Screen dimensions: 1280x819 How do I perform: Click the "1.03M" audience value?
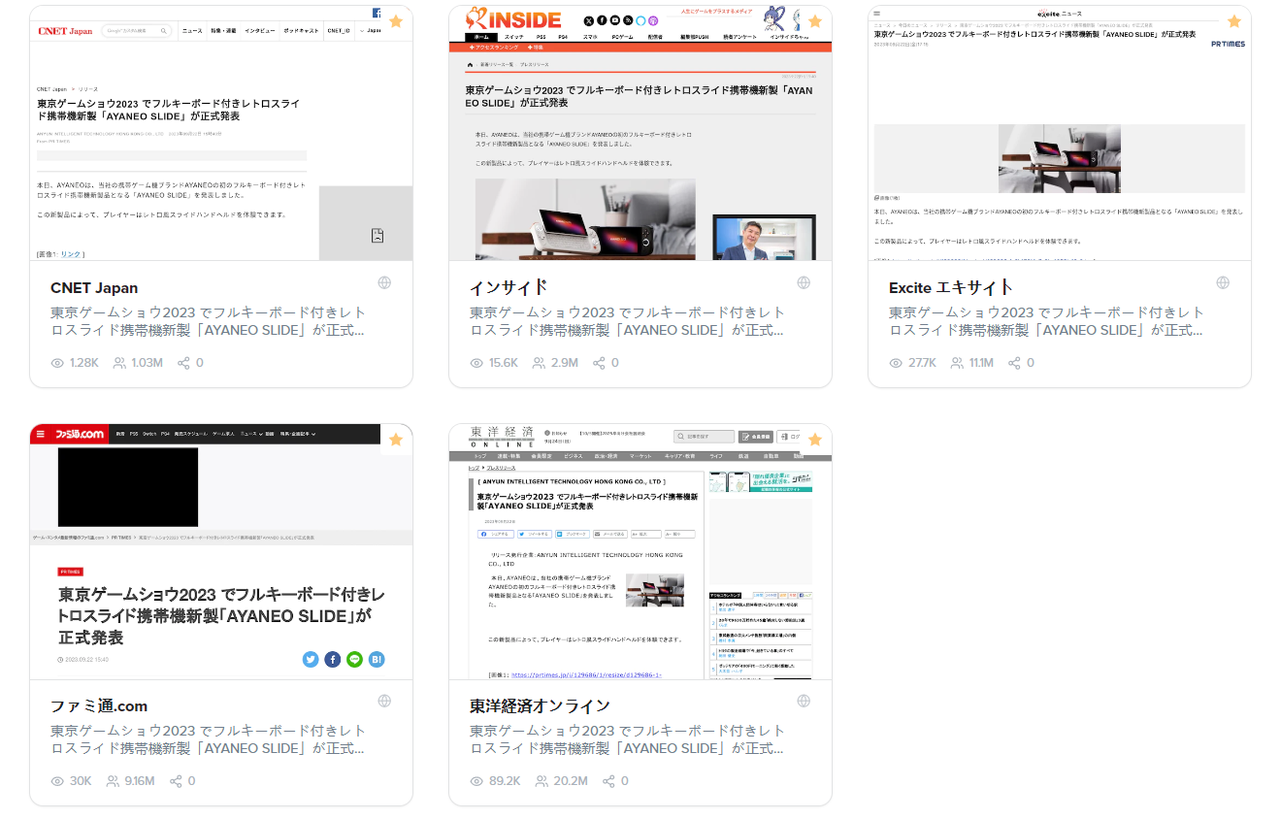[147, 363]
